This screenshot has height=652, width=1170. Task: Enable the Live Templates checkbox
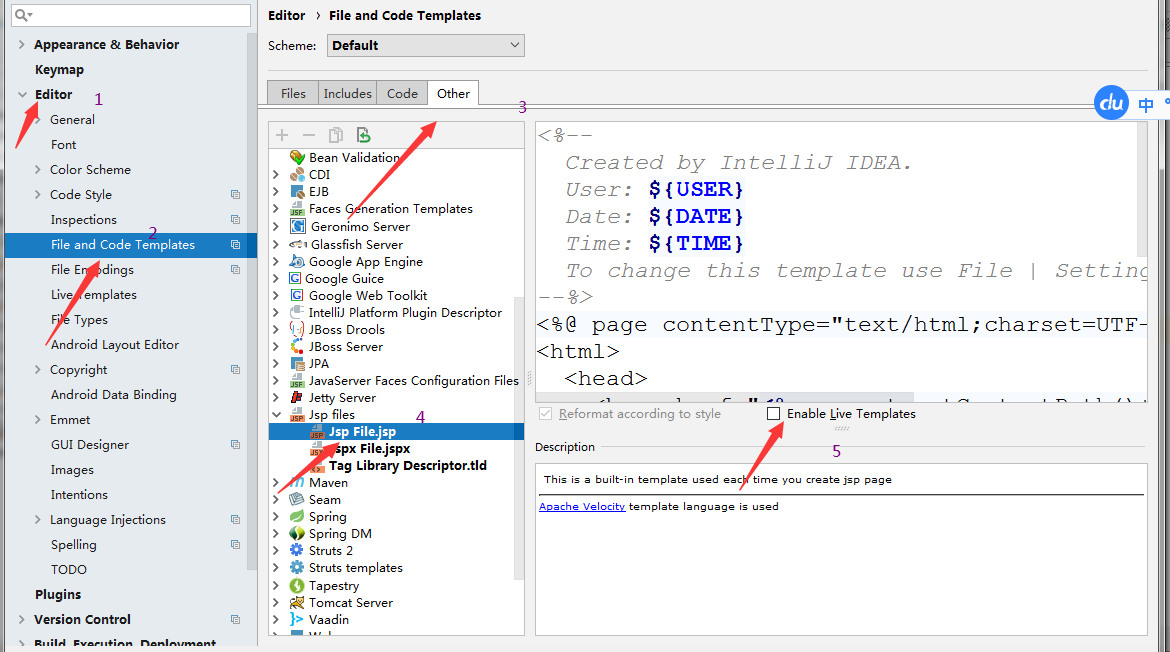coord(774,413)
